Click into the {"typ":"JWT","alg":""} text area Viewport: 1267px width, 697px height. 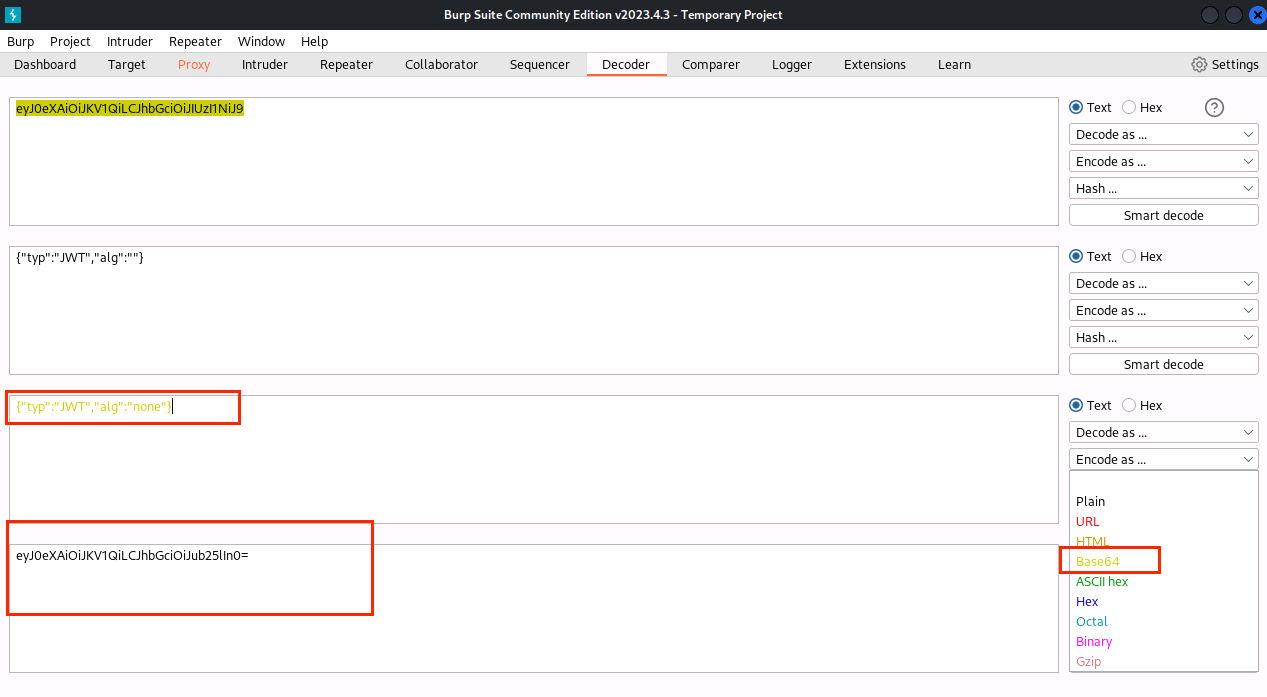tap(533, 310)
